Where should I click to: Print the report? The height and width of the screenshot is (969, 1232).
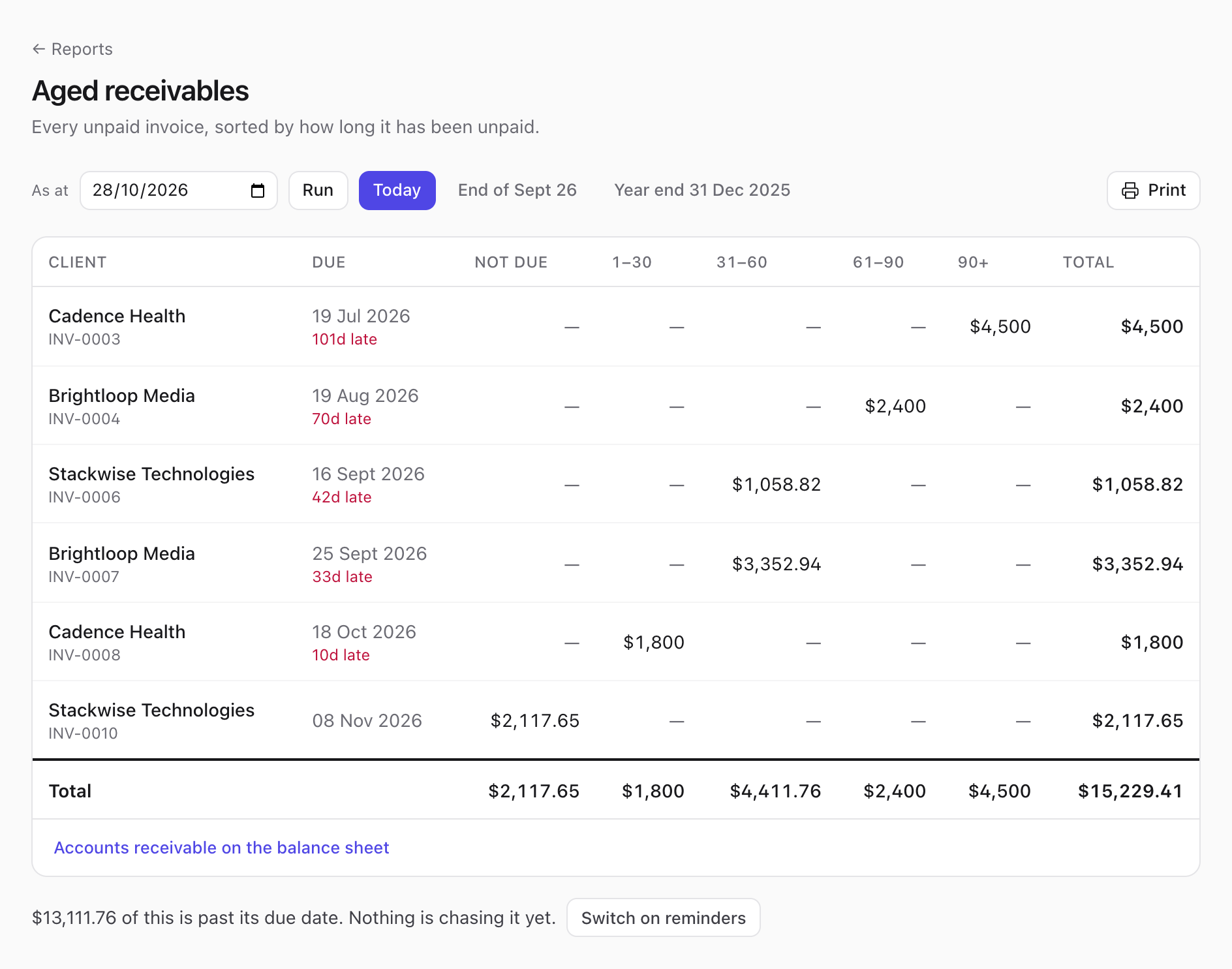(x=1153, y=191)
